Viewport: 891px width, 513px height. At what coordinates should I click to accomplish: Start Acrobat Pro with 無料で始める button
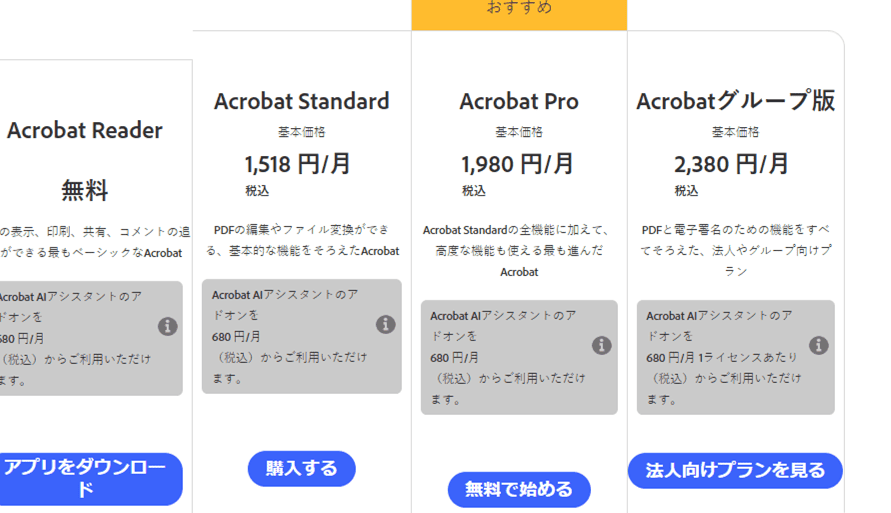tap(519, 489)
